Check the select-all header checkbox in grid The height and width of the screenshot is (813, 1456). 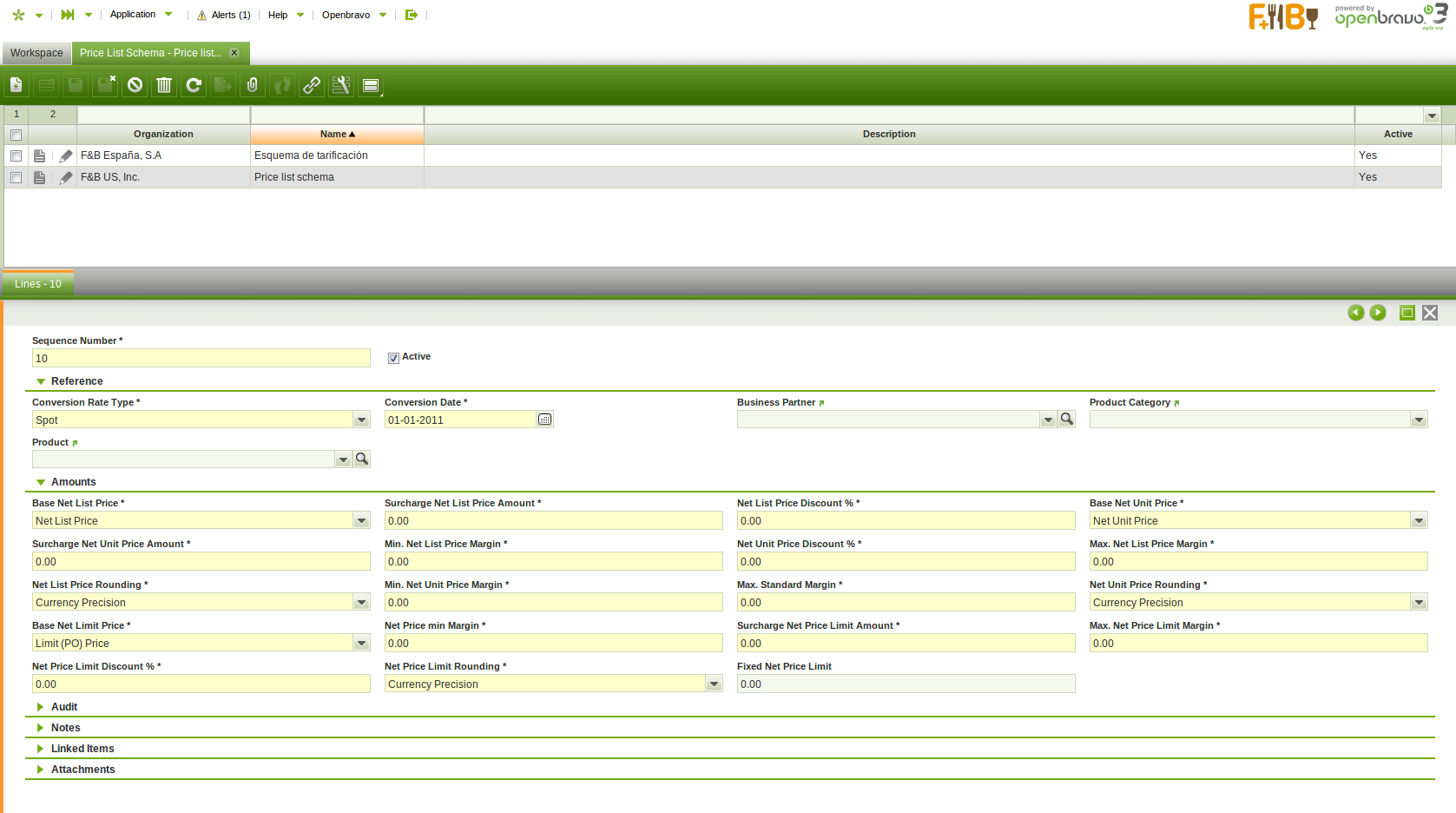click(x=16, y=135)
